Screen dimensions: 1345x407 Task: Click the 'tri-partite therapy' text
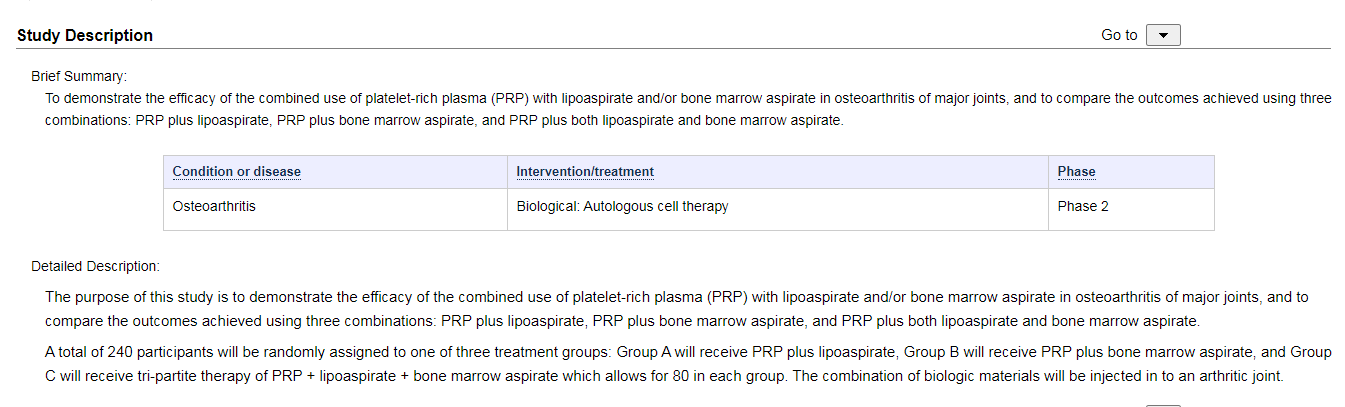pos(202,377)
